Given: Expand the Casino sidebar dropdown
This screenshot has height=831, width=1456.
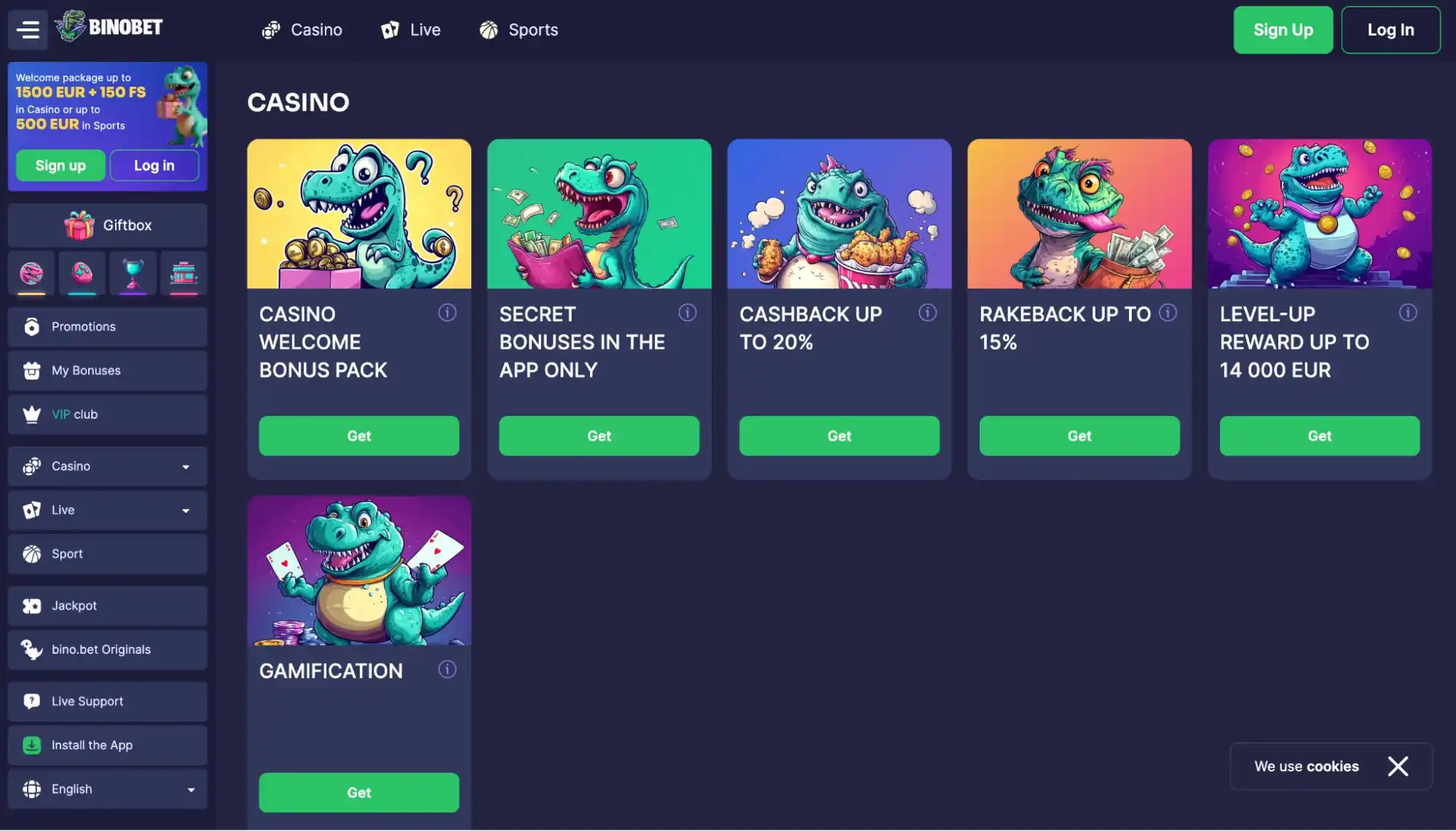Looking at the screenshot, I should click(x=108, y=466).
